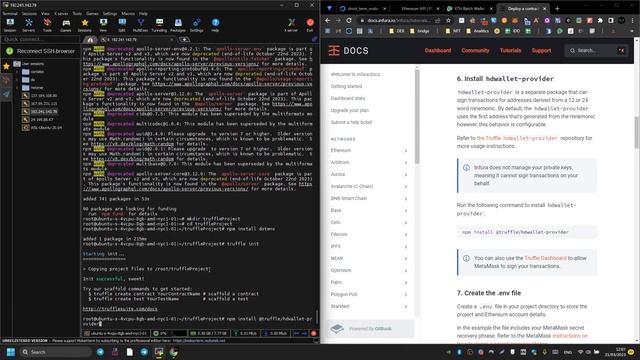Open the Help menu in MobaXterm menu bar
This screenshot has width=640, height=360.
143,13
